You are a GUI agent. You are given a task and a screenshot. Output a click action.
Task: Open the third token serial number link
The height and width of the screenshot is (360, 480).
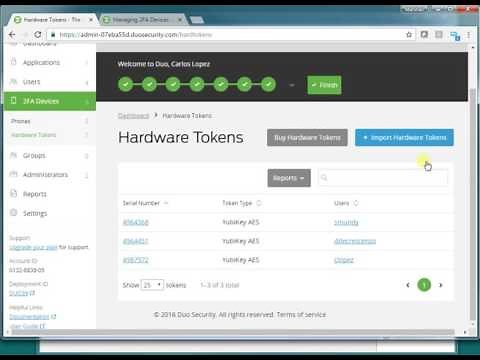click(x=136, y=260)
